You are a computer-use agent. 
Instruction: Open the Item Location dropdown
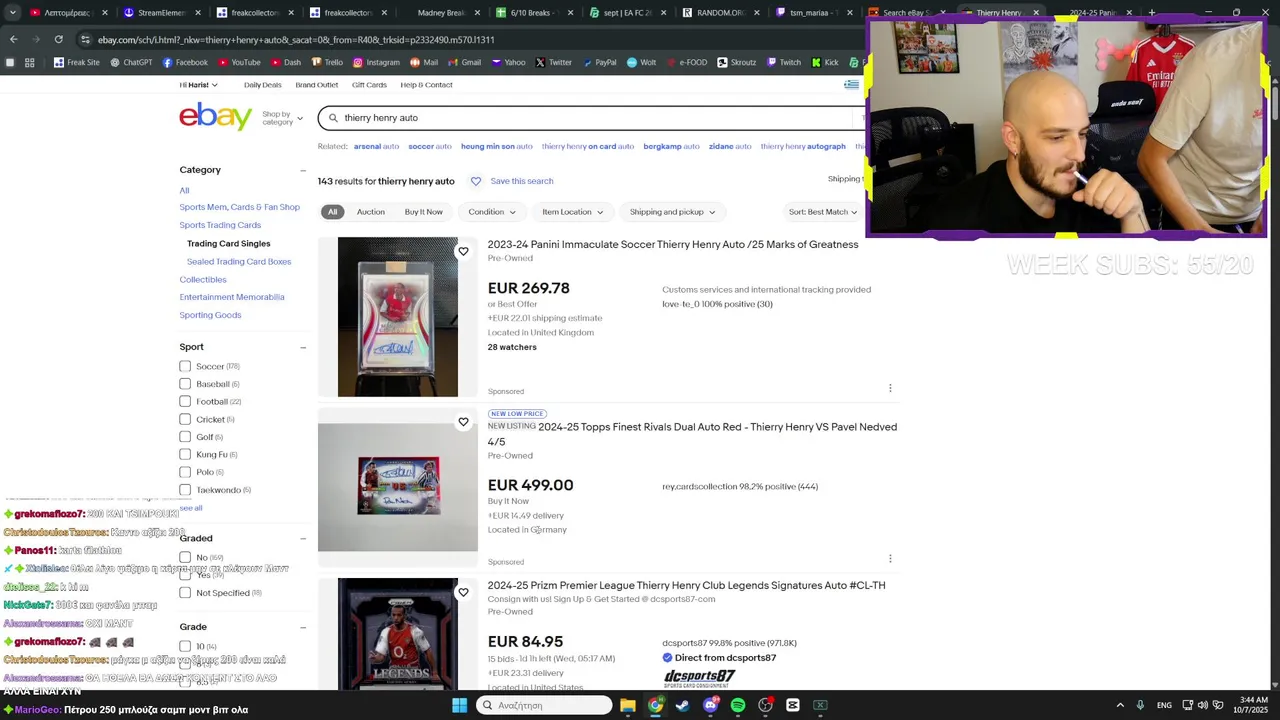pyautogui.click(x=573, y=212)
